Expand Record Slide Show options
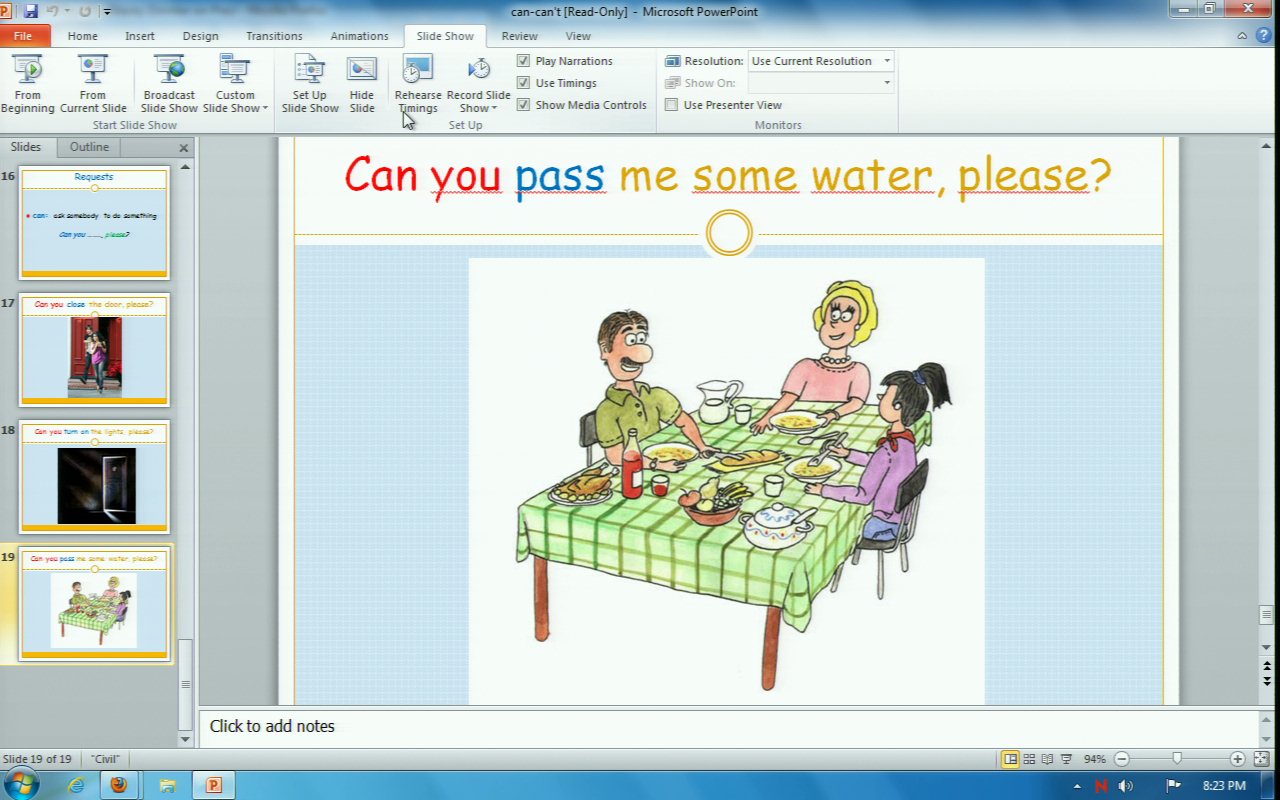This screenshot has height=800, width=1280. [479, 102]
